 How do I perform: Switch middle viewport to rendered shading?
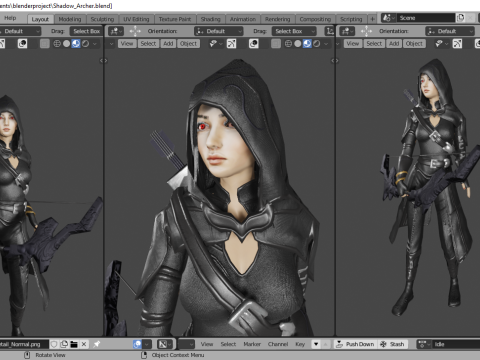coord(316,44)
